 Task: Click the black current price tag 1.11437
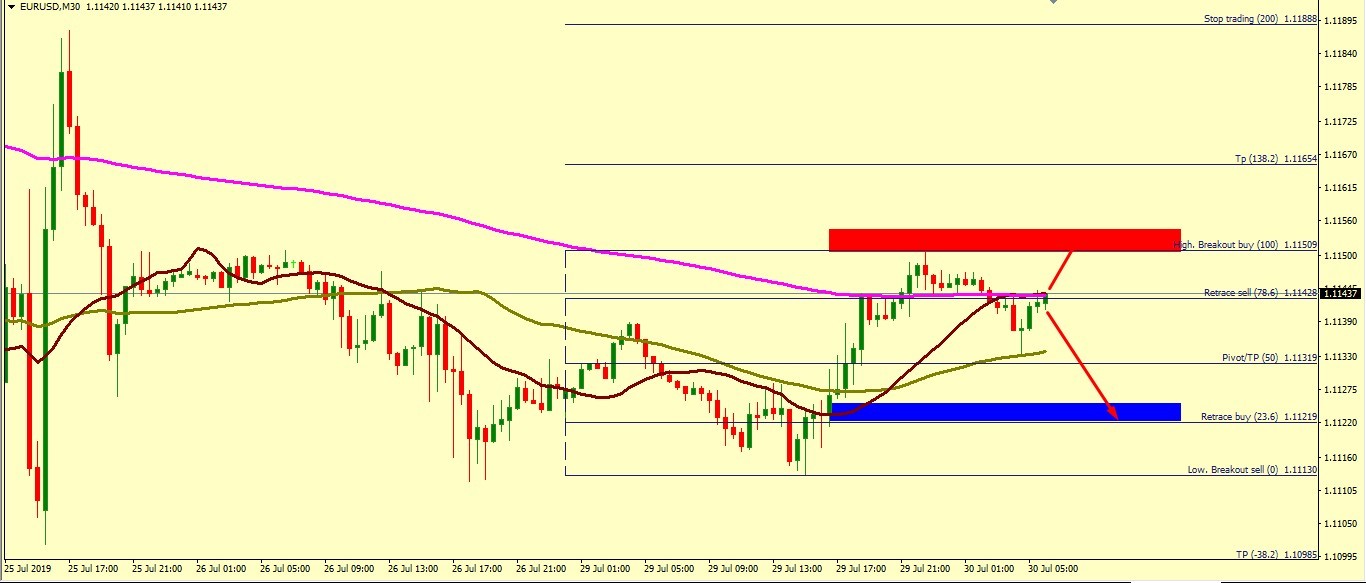click(x=1341, y=293)
